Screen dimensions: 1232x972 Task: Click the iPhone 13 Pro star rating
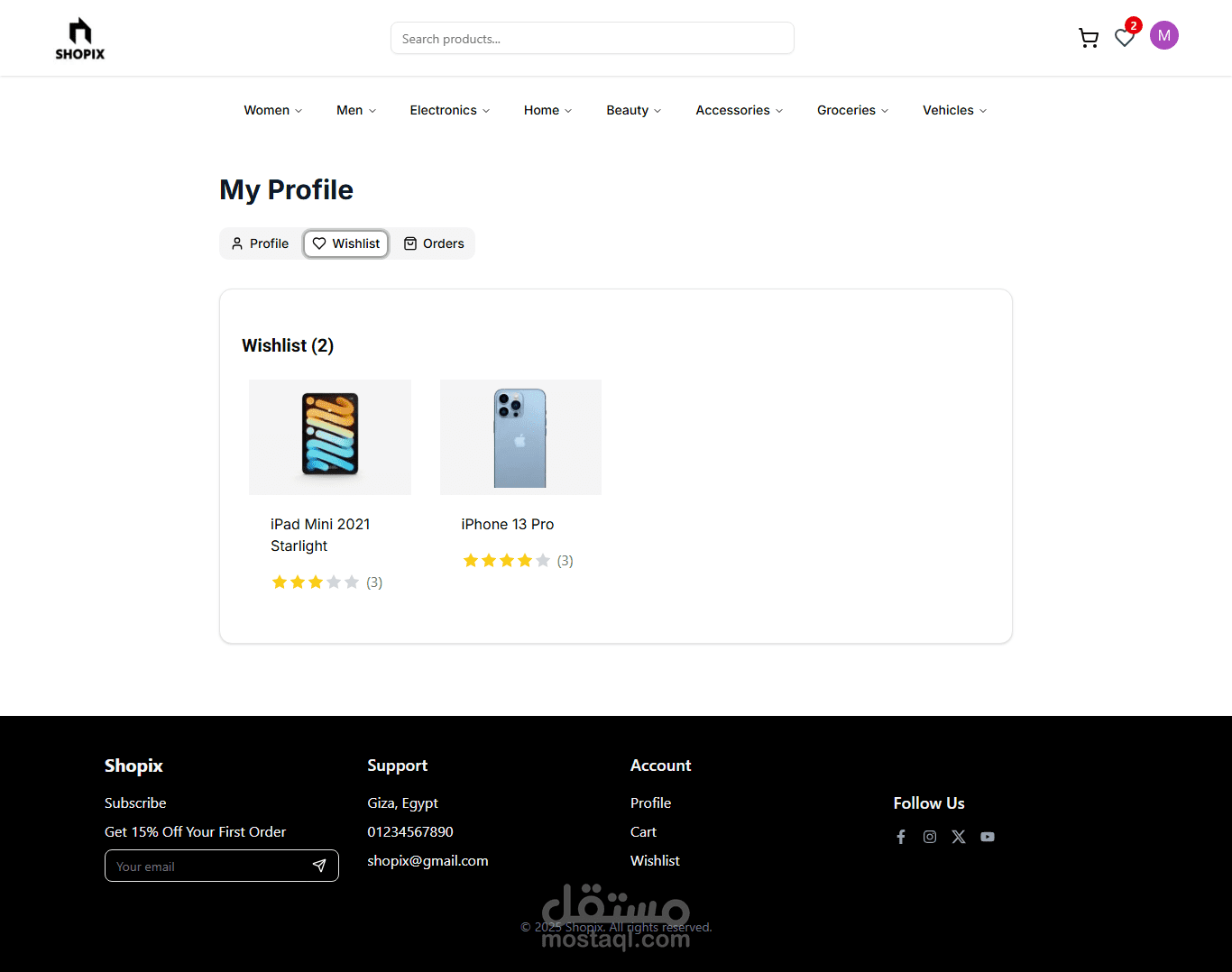pos(507,560)
